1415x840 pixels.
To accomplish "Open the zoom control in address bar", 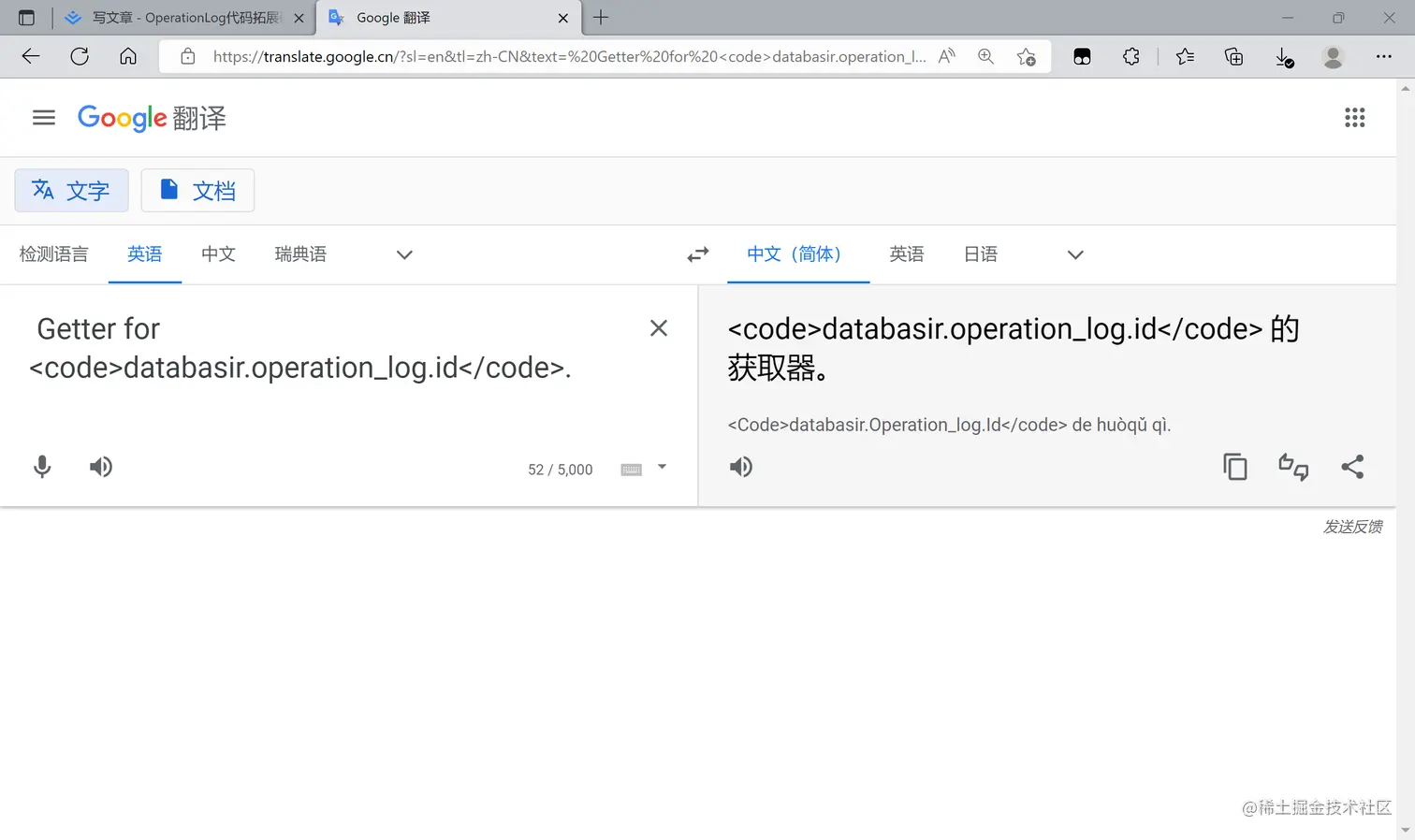I will coord(985,56).
